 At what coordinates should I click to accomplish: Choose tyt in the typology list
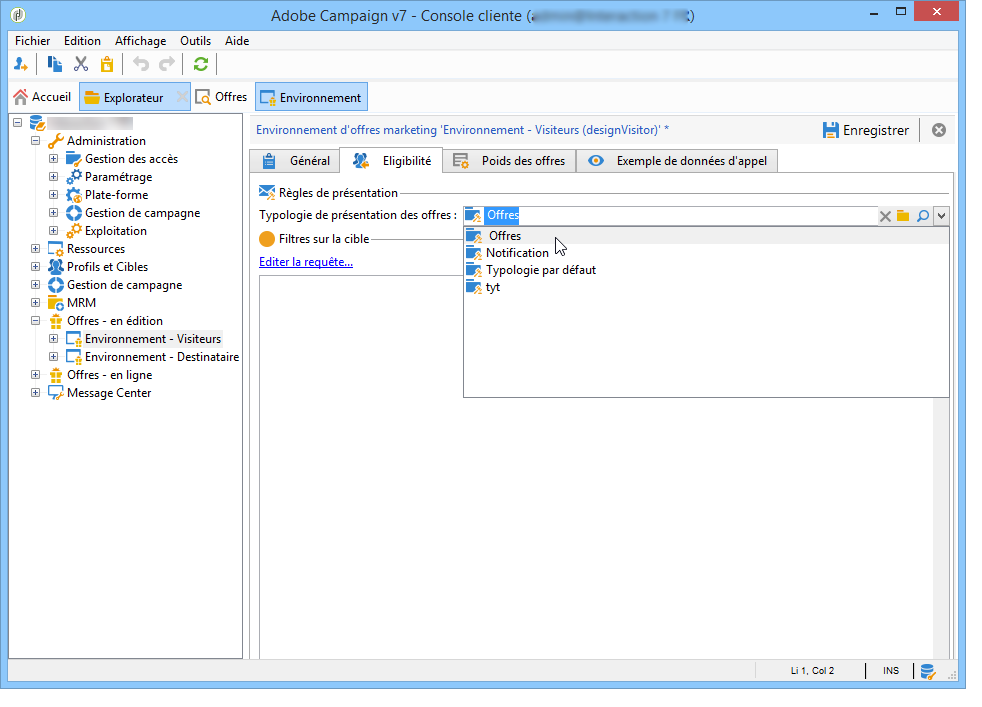706,287
